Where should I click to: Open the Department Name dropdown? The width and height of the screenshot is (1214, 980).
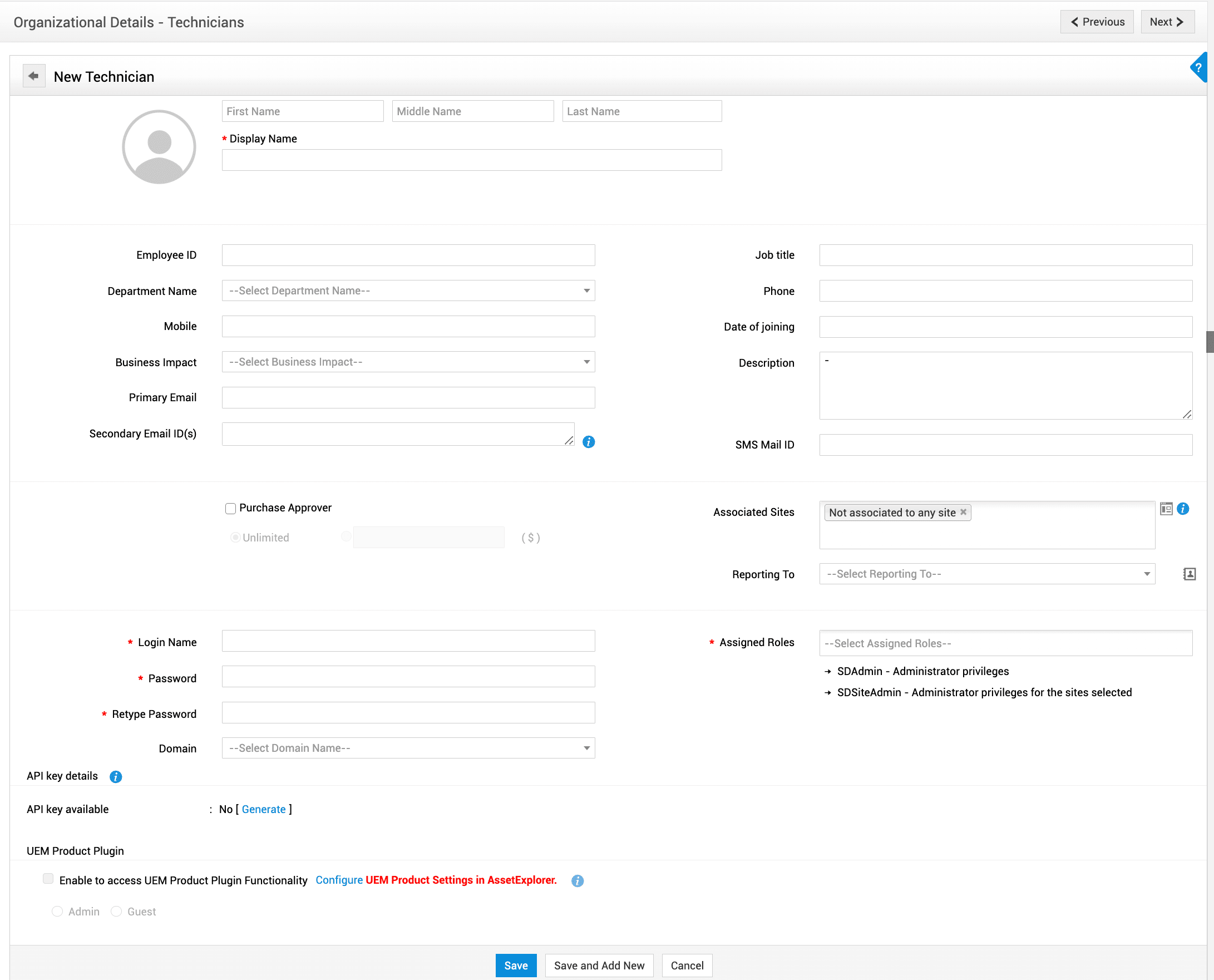tap(408, 290)
